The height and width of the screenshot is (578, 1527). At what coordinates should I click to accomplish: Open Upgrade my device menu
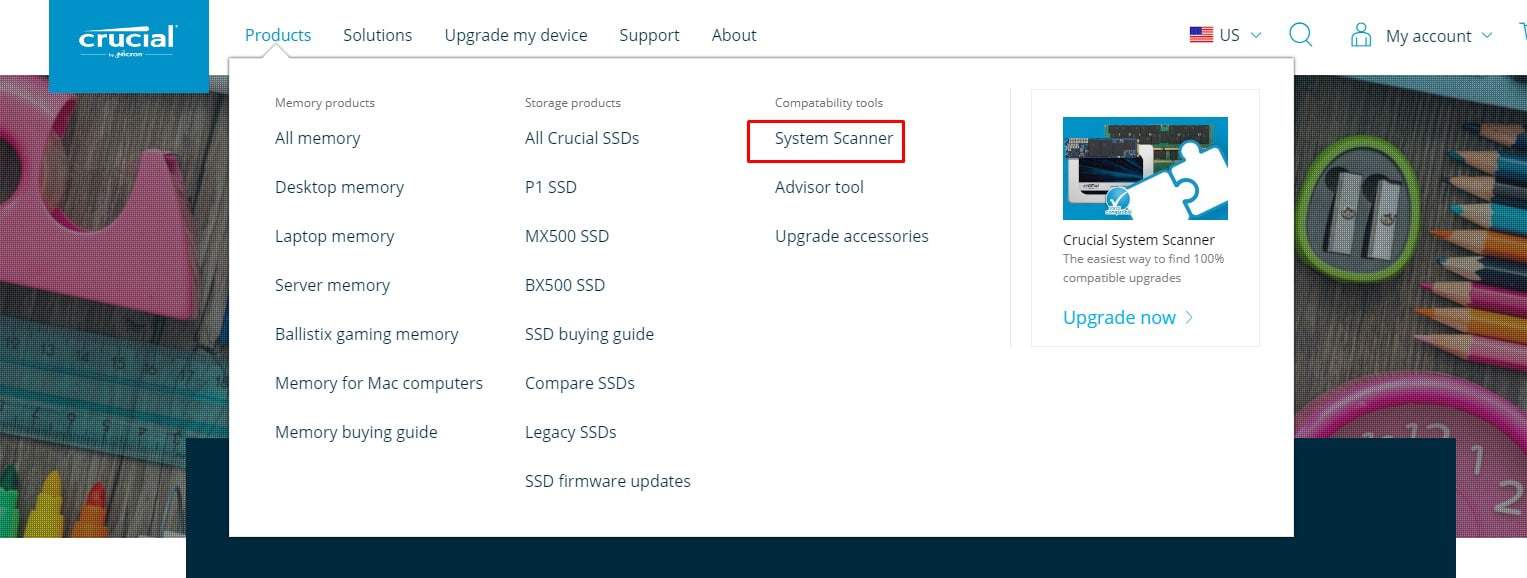pos(516,35)
